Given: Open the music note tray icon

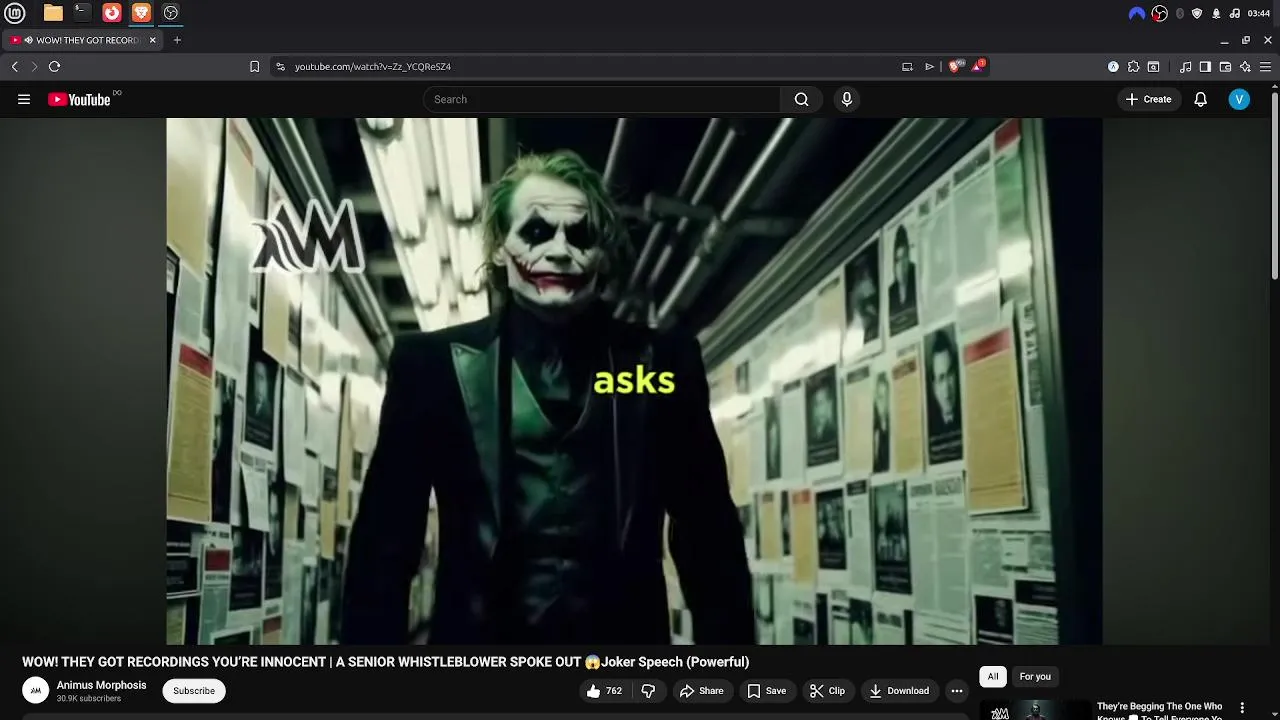Looking at the screenshot, I should click(x=1235, y=13).
